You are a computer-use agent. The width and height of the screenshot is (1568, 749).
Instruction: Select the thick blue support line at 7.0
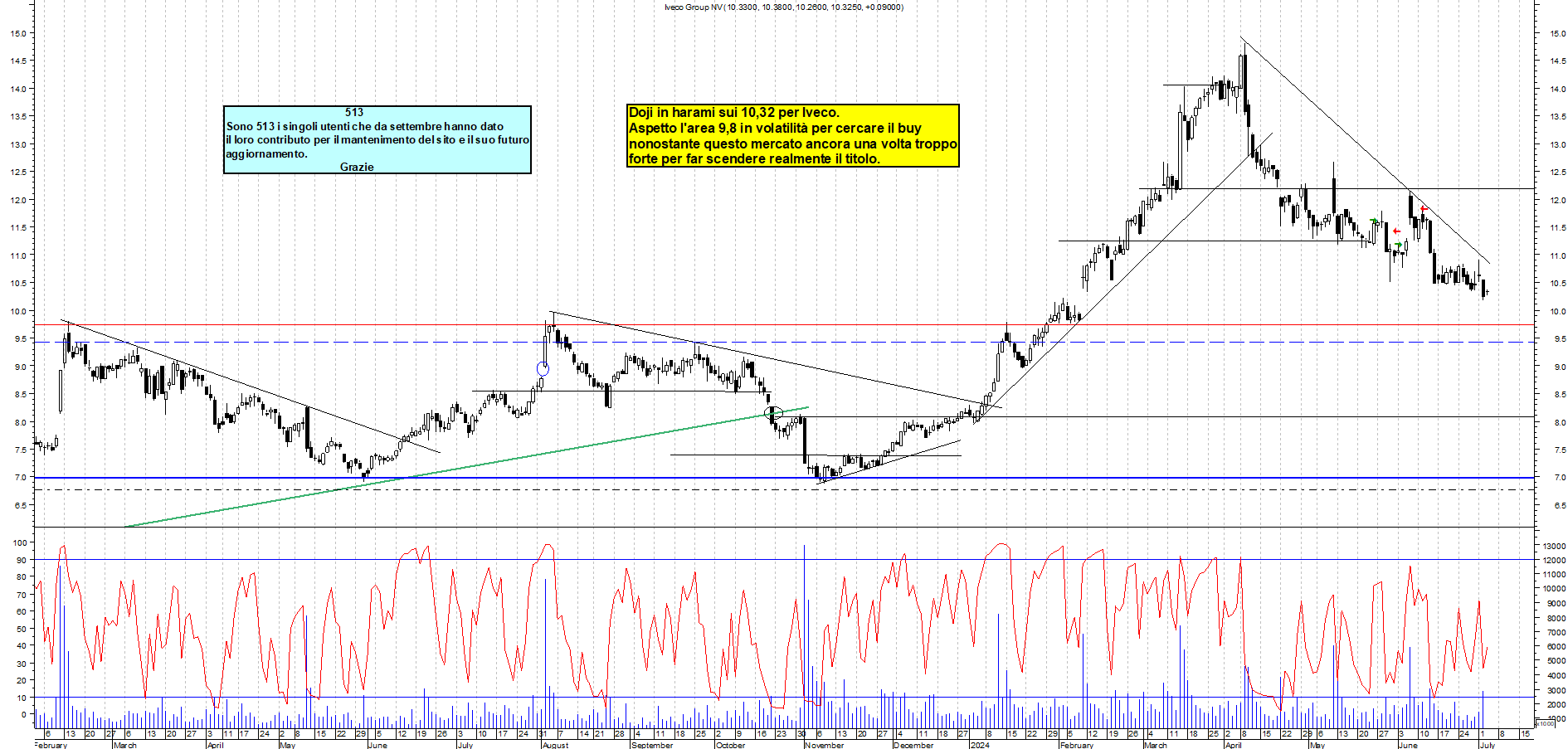click(784, 478)
